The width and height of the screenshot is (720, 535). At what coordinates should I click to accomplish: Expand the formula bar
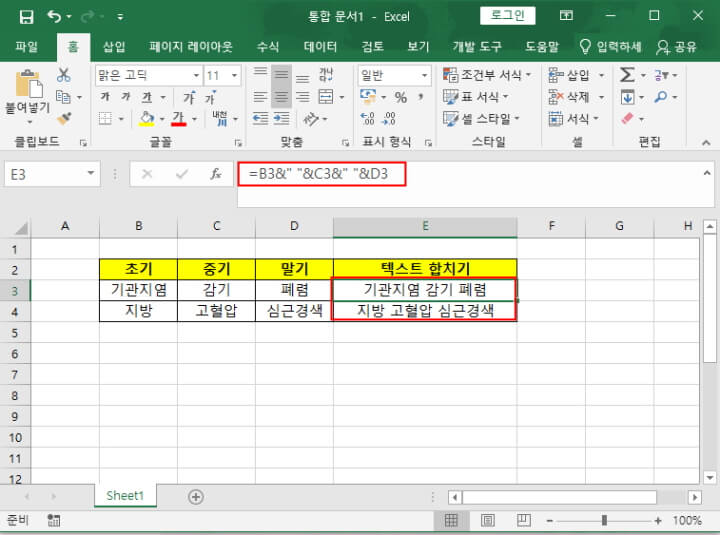pos(707,174)
